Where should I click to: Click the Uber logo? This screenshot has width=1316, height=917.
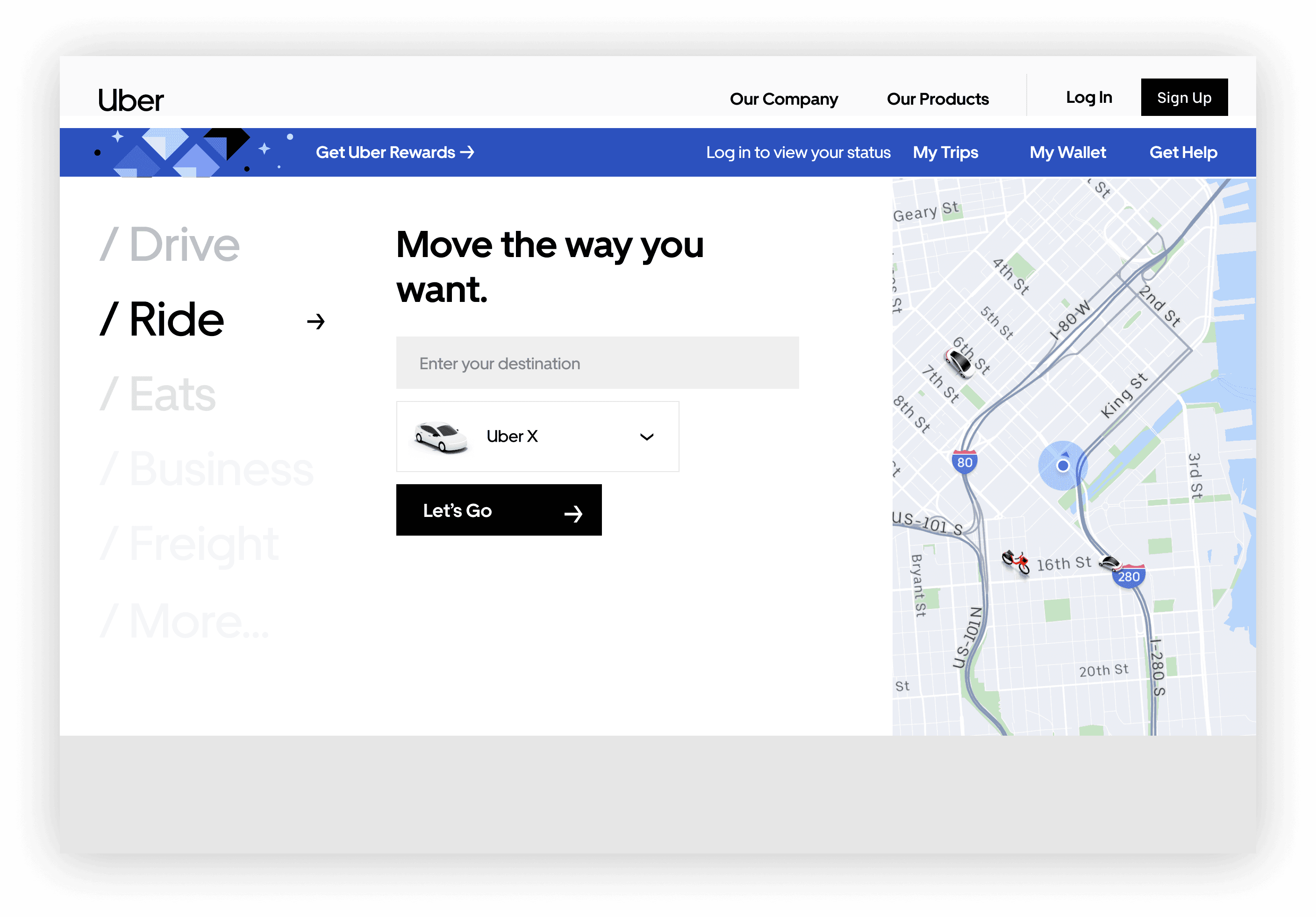(x=131, y=100)
